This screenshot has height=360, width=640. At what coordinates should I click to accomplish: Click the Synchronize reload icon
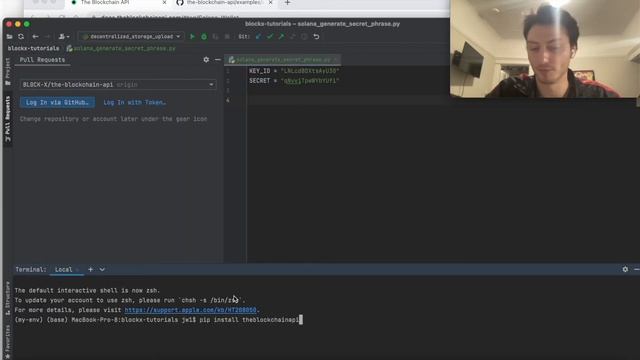pos(21,36)
